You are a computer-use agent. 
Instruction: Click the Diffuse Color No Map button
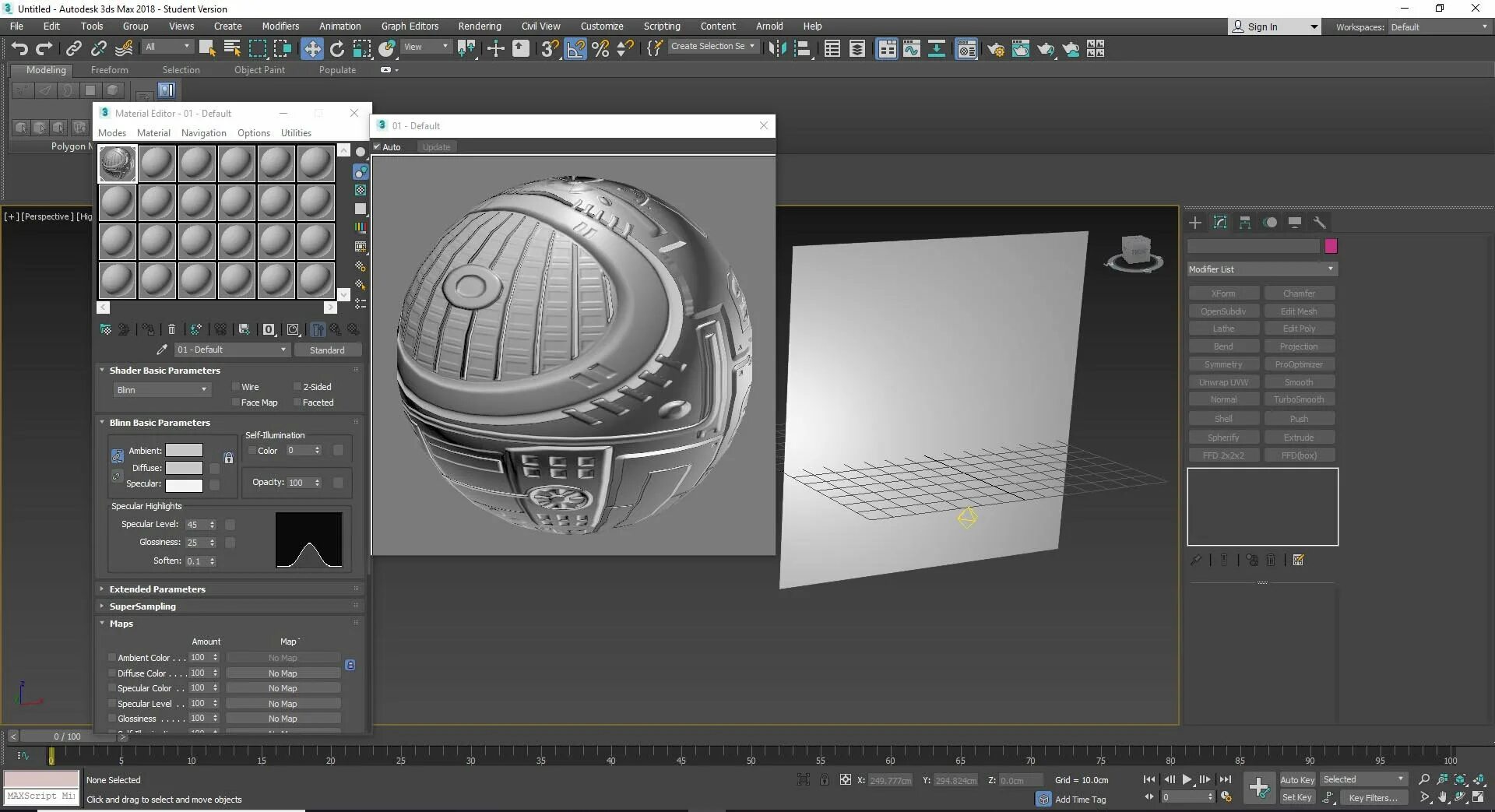(283, 673)
